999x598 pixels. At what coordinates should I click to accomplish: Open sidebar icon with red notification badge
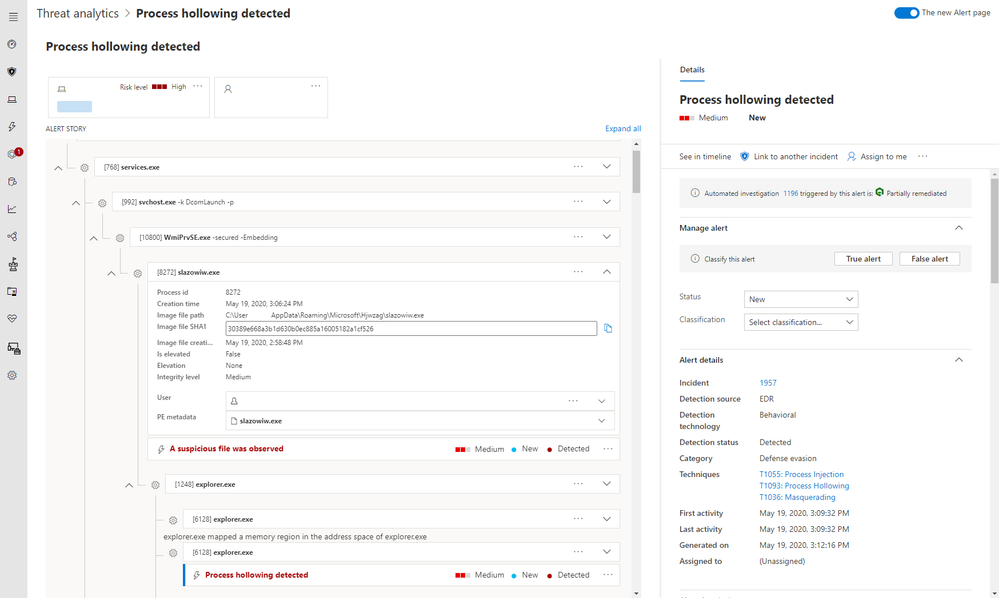click(13, 153)
